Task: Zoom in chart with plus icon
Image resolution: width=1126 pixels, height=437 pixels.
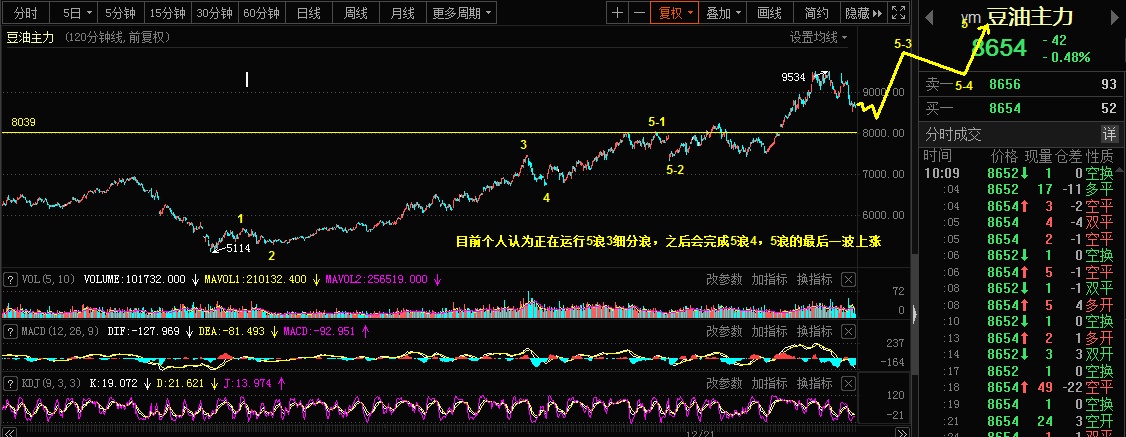Action: (x=617, y=13)
